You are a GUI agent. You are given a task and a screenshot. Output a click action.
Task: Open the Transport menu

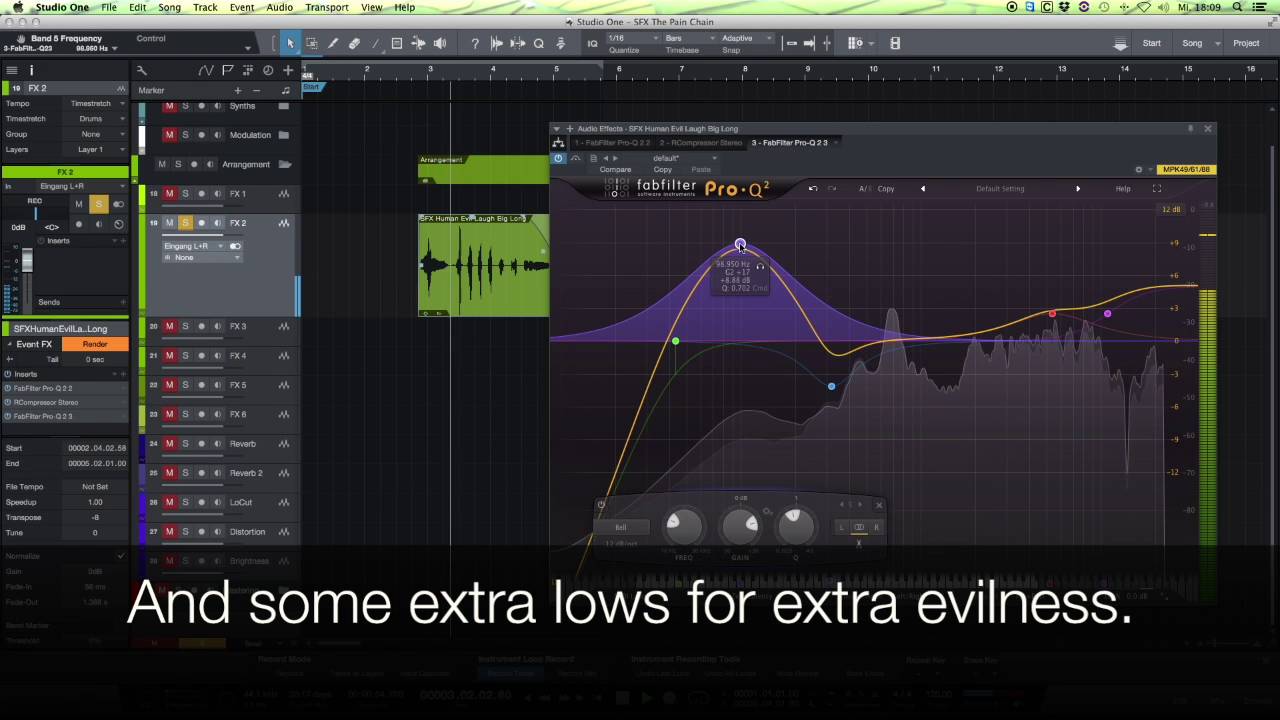click(x=327, y=7)
